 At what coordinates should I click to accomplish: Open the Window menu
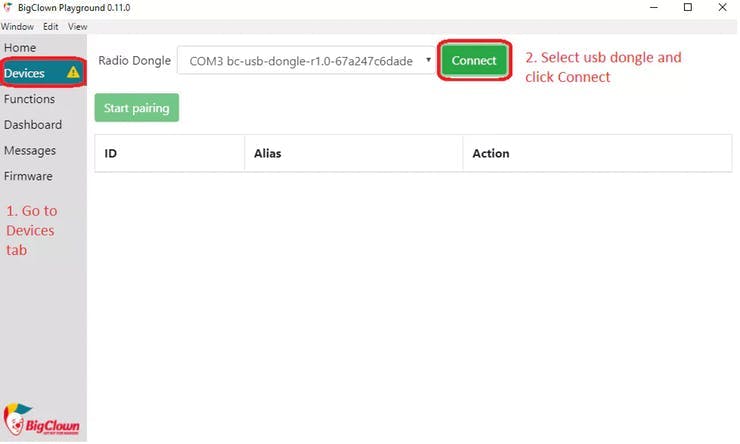(17, 26)
